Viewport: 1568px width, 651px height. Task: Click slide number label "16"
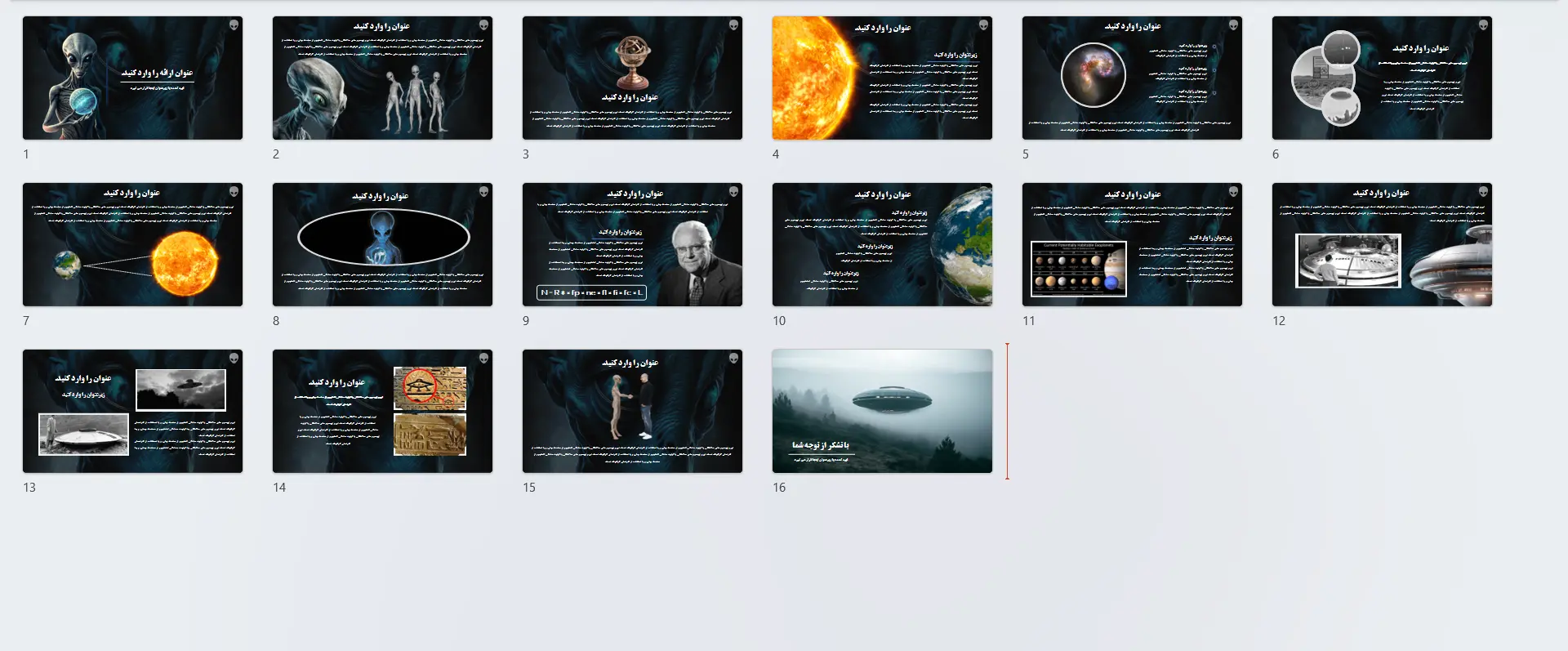coord(779,488)
